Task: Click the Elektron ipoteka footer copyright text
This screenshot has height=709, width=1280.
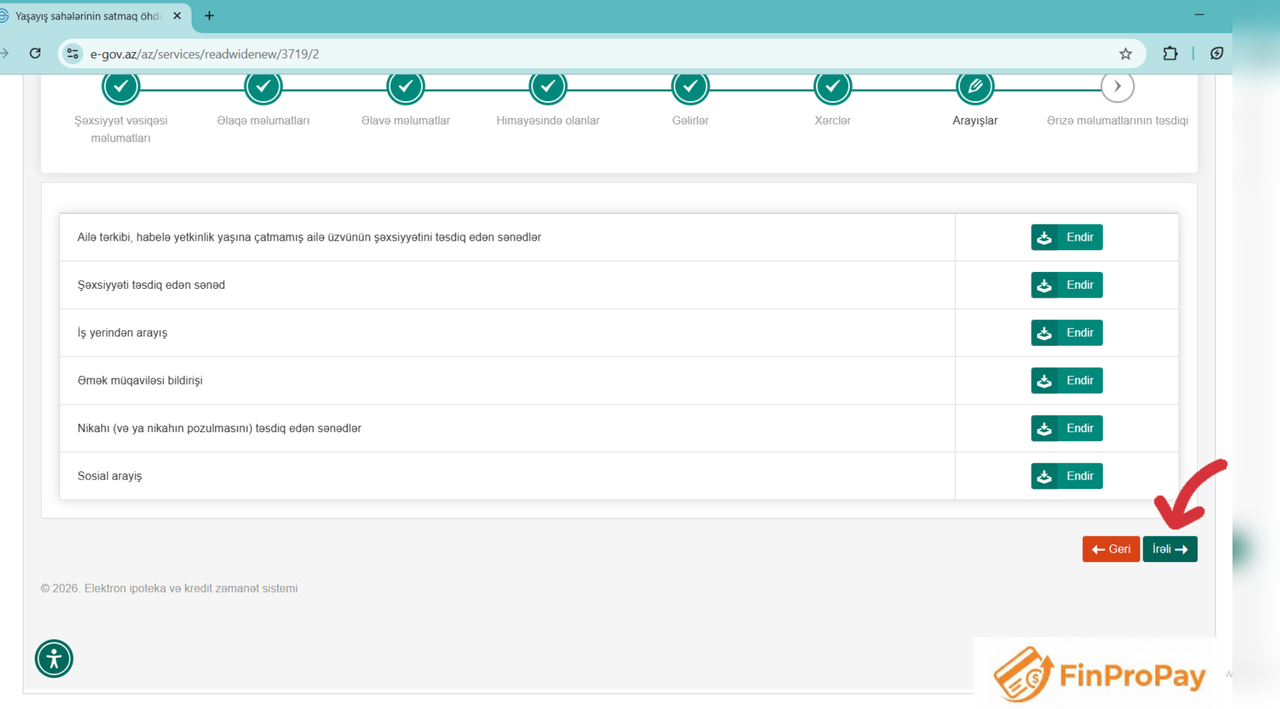Action: coord(169,588)
